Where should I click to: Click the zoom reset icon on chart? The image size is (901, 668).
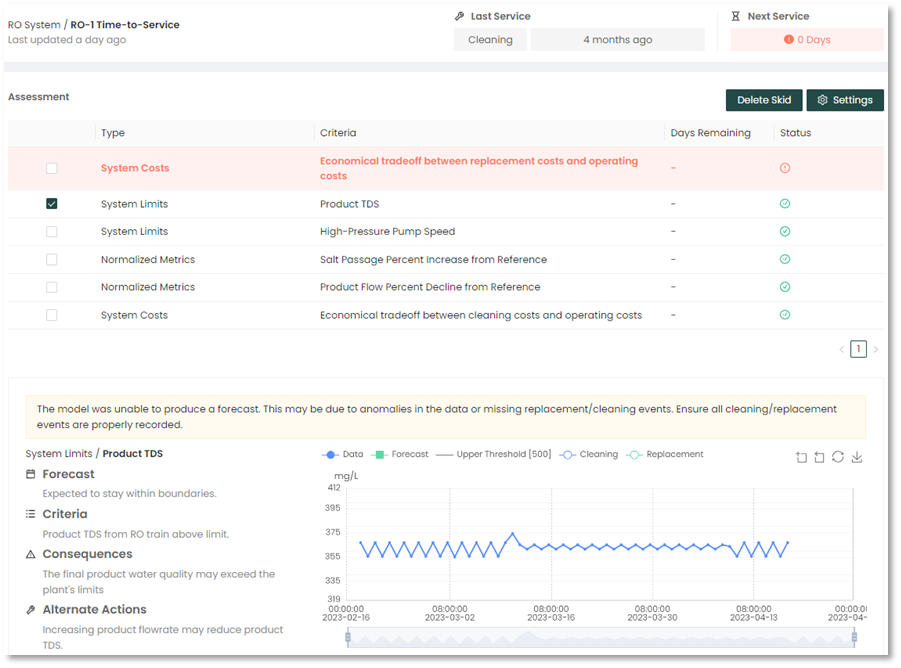click(x=819, y=457)
